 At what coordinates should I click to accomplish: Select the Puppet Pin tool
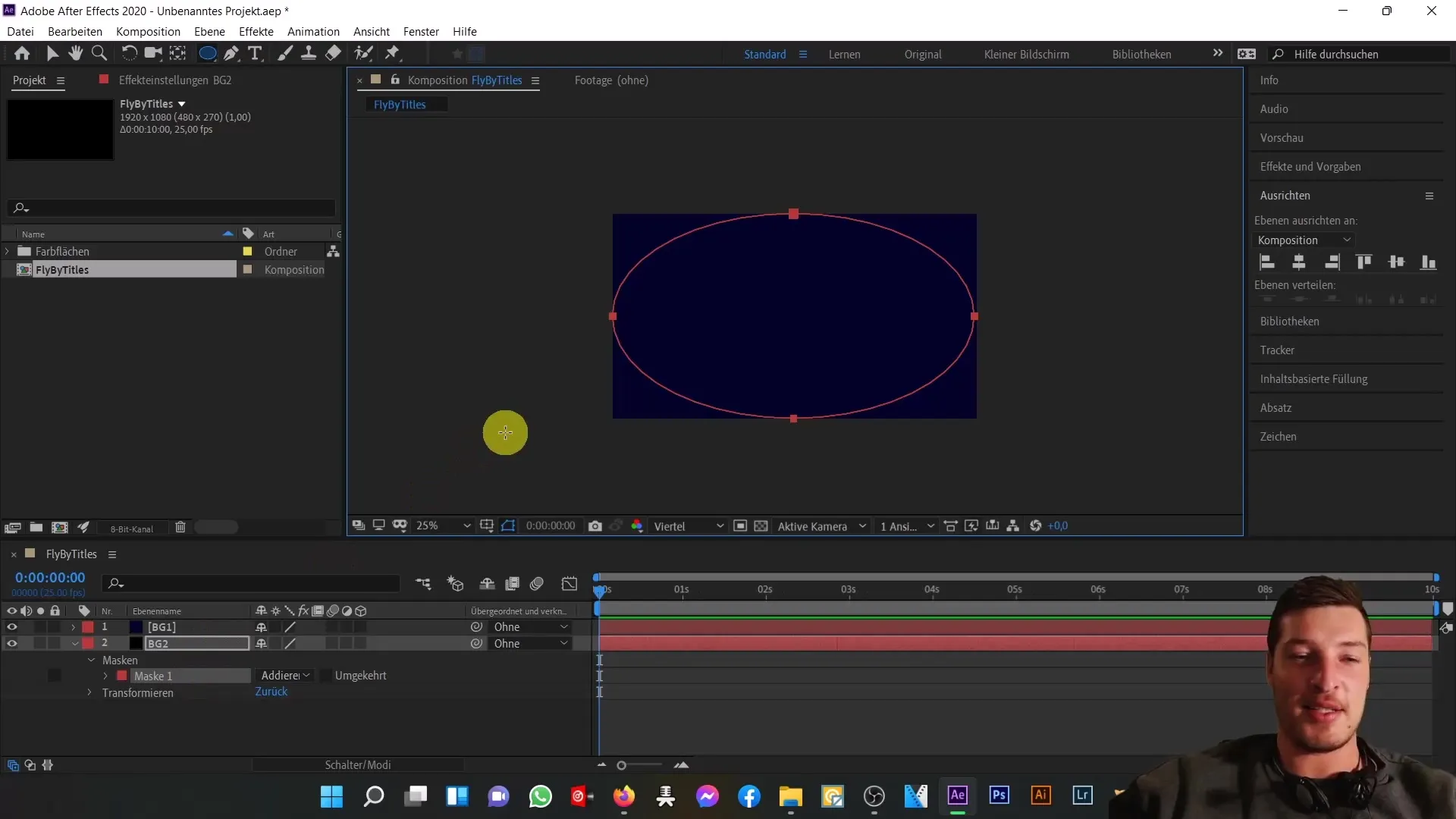tap(393, 53)
